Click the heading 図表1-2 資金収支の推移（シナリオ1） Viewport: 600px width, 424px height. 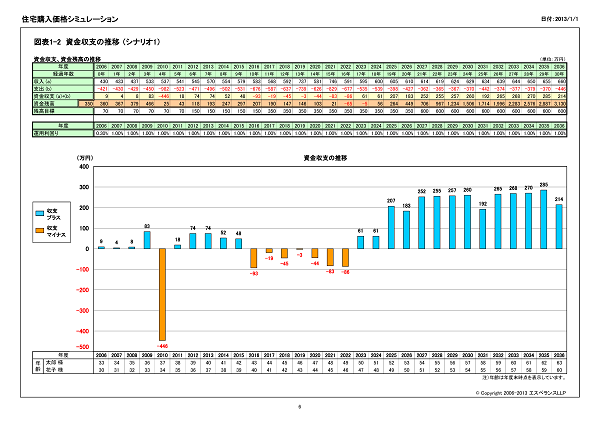tap(97, 42)
